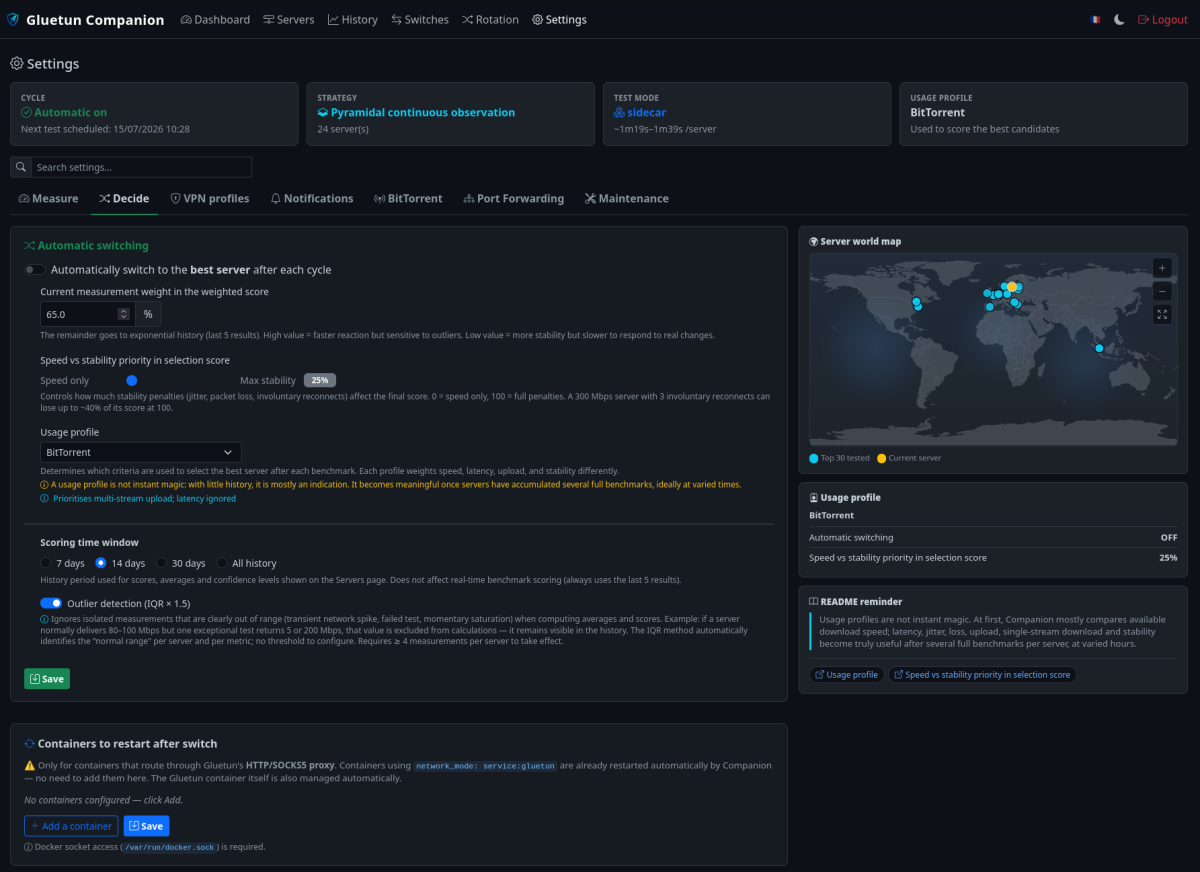The height and width of the screenshot is (872, 1200).
Task: Enable automatic switching to best server
Action: click(35, 270)
